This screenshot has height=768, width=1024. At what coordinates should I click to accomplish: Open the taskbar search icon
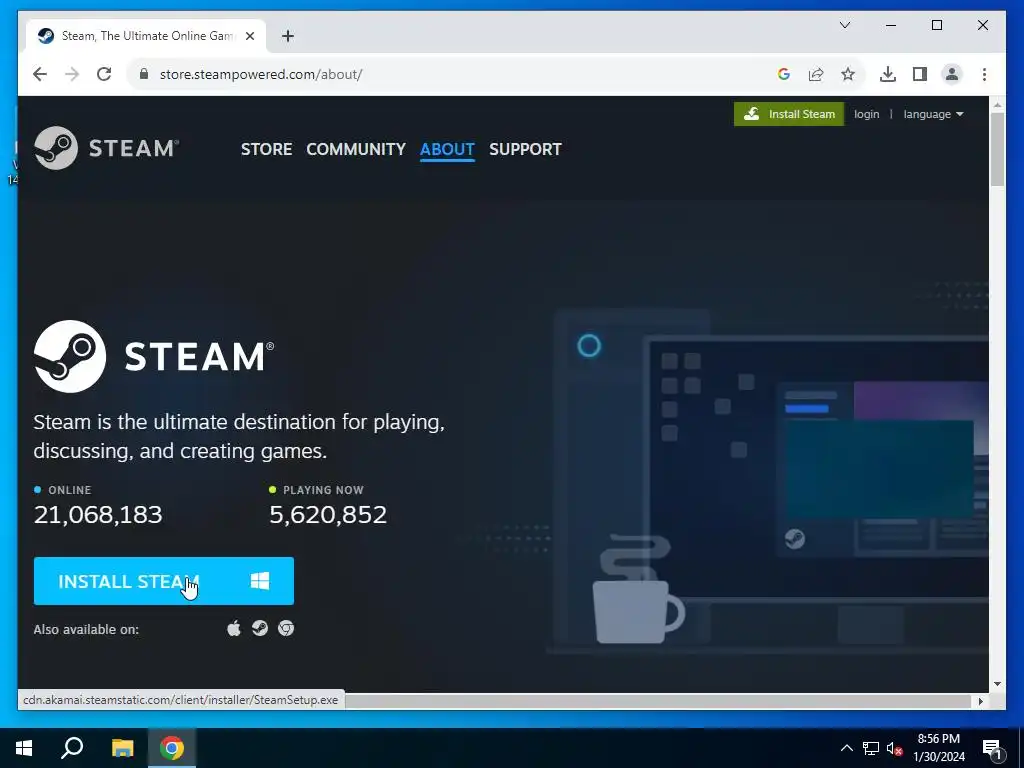pyautogui.click(x=72, y=748)
